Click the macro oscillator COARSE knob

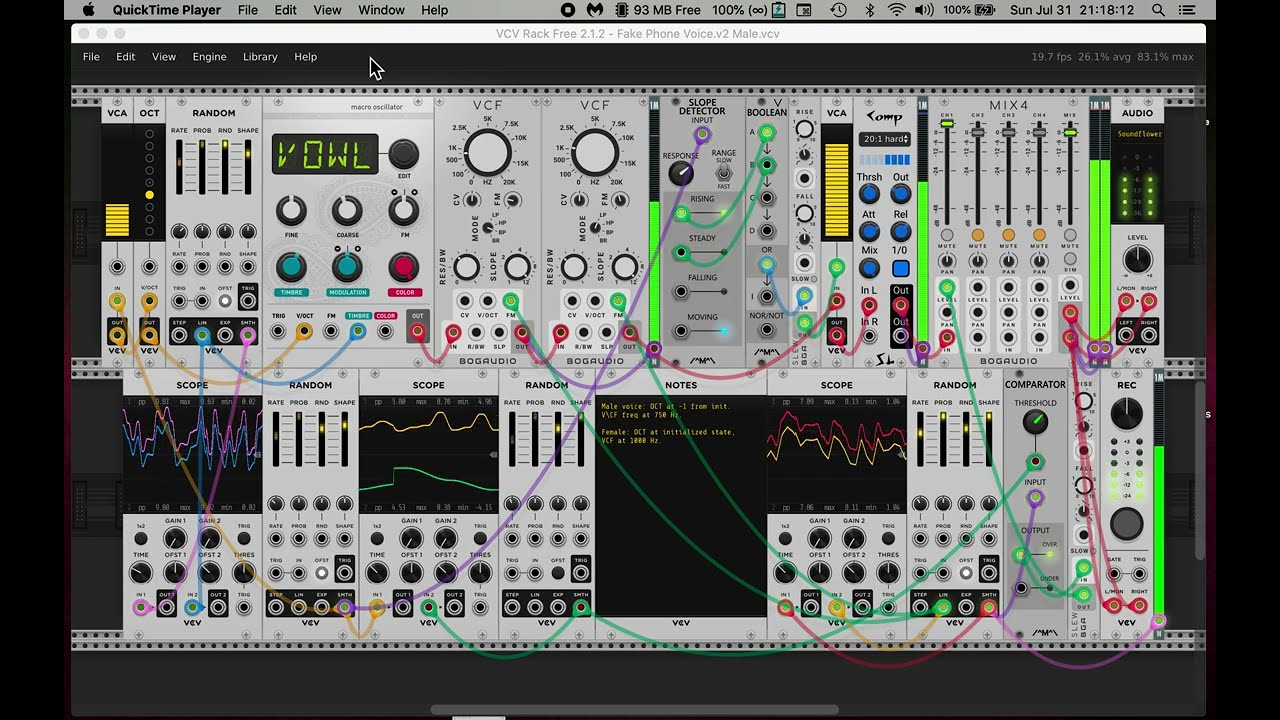[347, 211]
